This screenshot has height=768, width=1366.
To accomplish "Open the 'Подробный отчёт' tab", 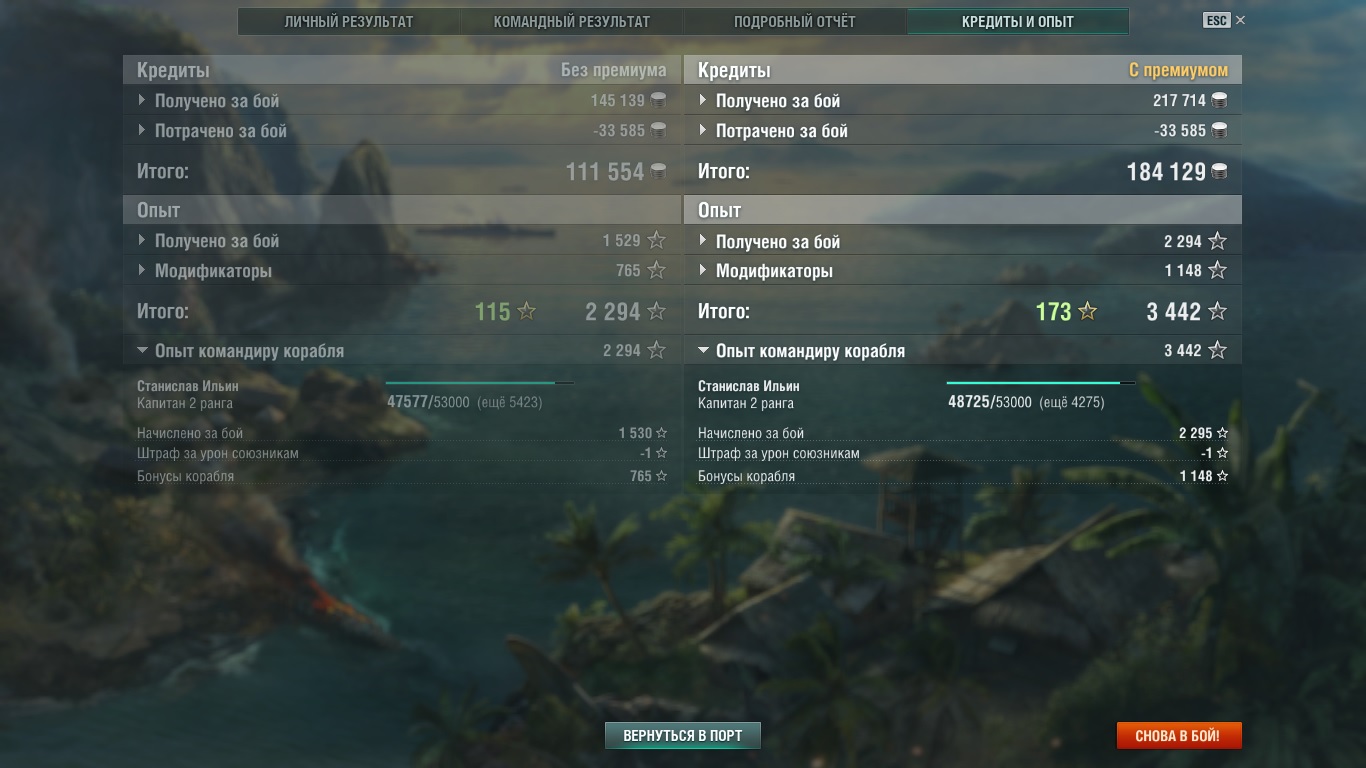I will pyautogui.click(x=795, y=21).
